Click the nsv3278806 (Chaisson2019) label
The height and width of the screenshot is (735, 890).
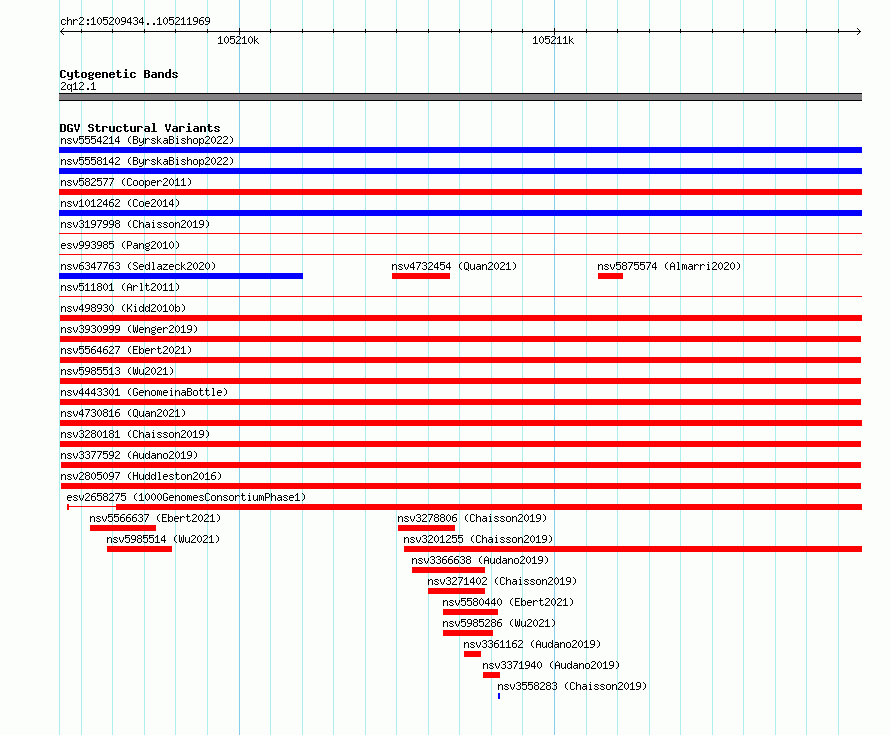click(x=472, y=518)
